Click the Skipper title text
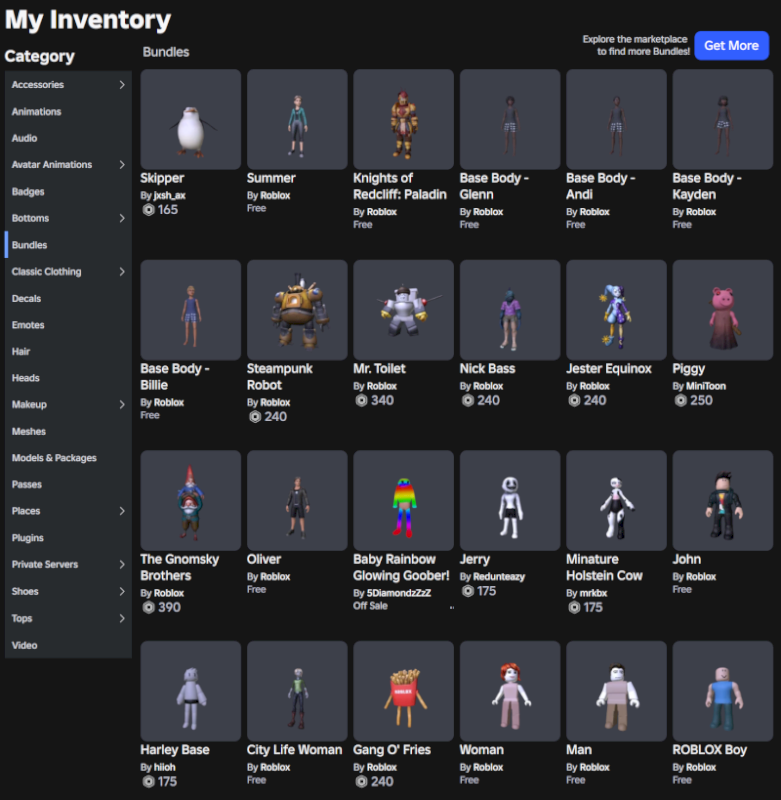Screen dimensions: 781x800 pyautogui.click(x=162, y=178)
